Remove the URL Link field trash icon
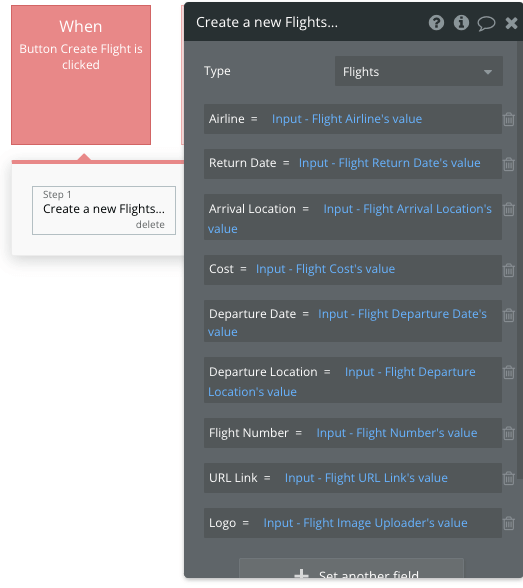Image resolution: width=523 pixels, height=588 pixels. pyautogui.click(x=509, y=478)
